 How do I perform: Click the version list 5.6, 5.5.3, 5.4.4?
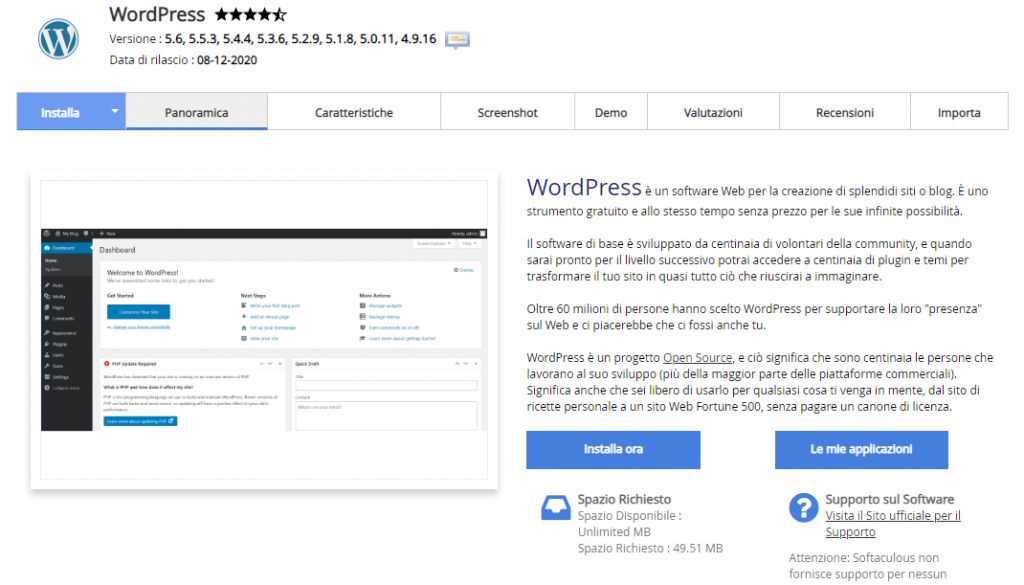[300, 39]
